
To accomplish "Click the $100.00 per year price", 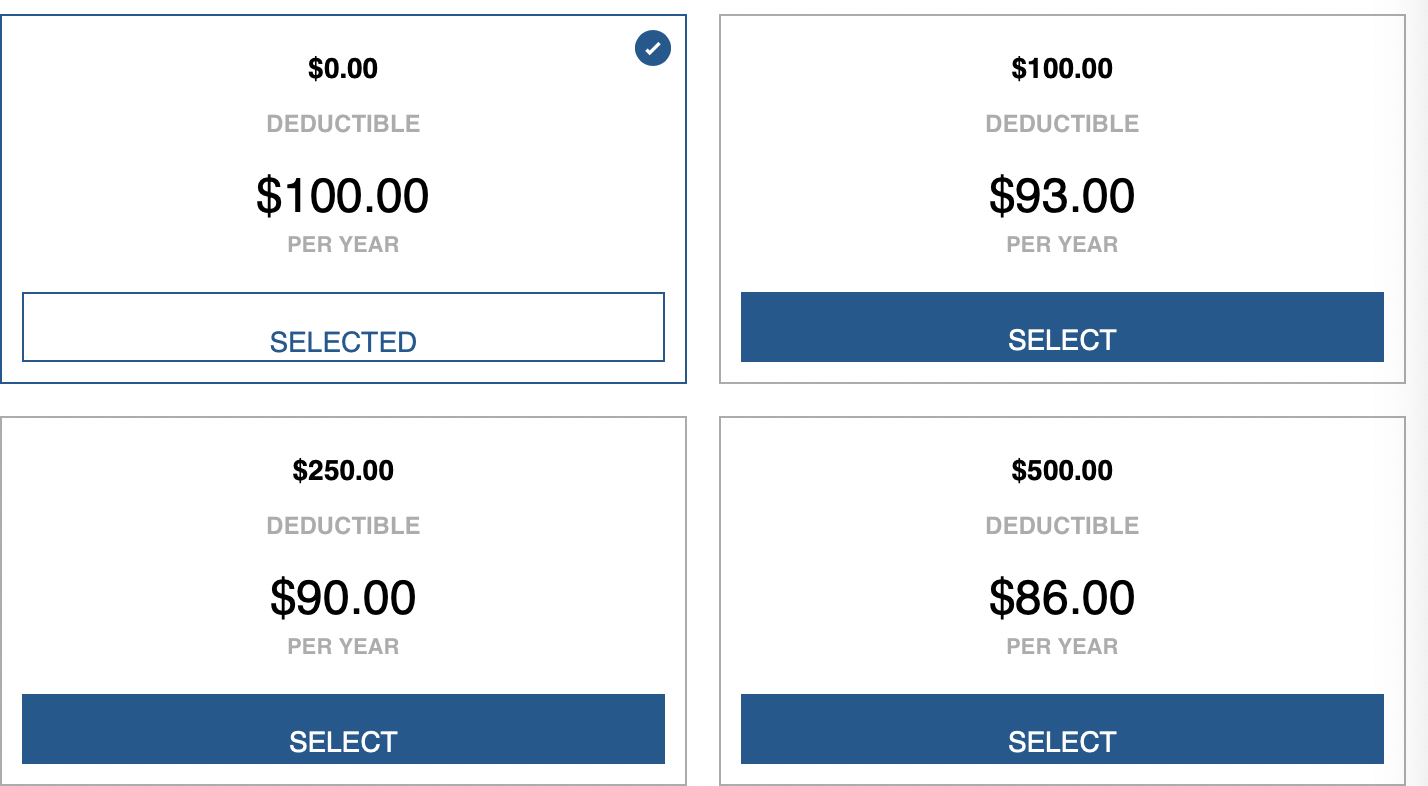I will 343,196.
